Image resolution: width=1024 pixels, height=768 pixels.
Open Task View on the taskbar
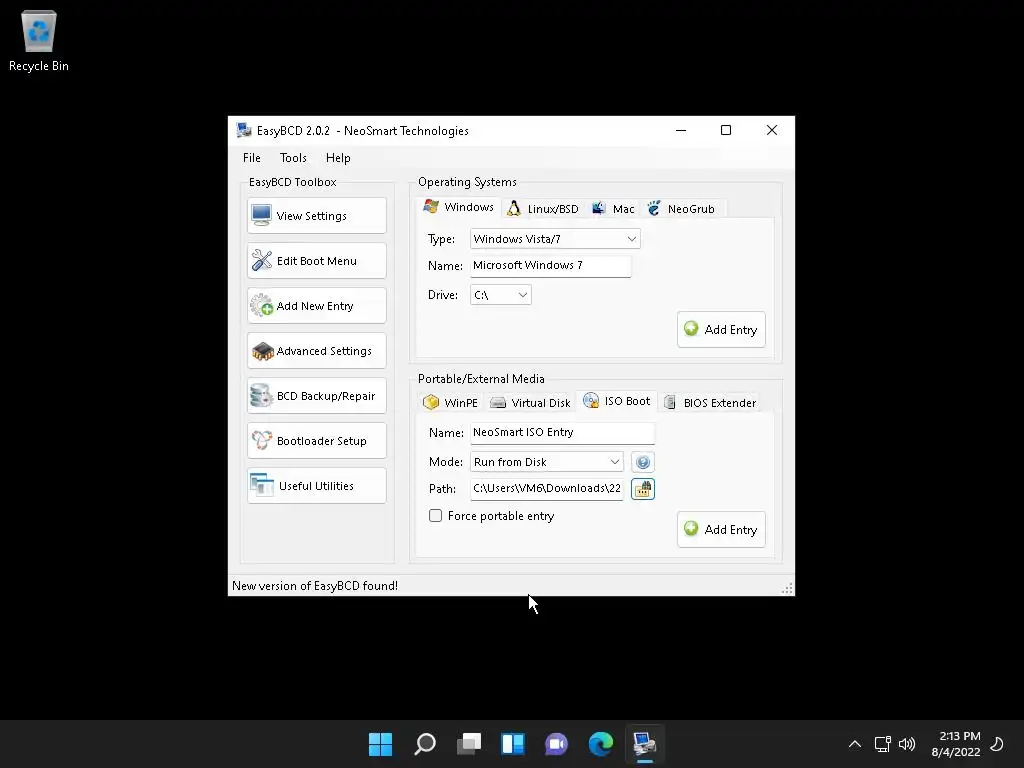(469, 744)
